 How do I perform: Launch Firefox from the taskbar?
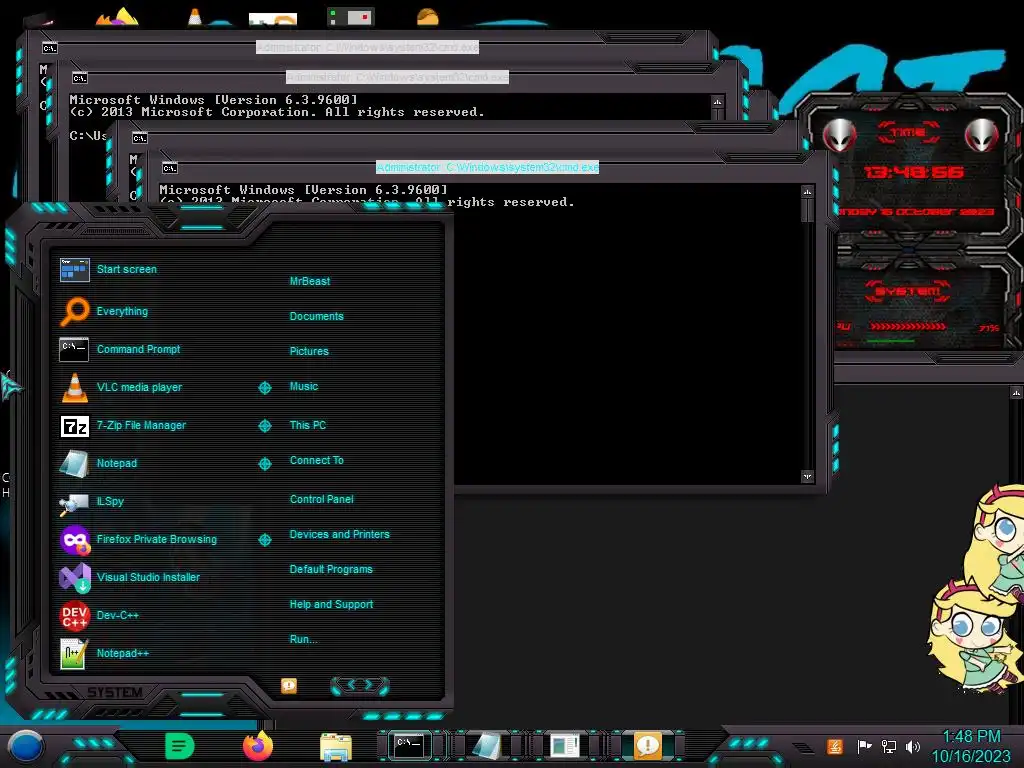coord(258,746)
